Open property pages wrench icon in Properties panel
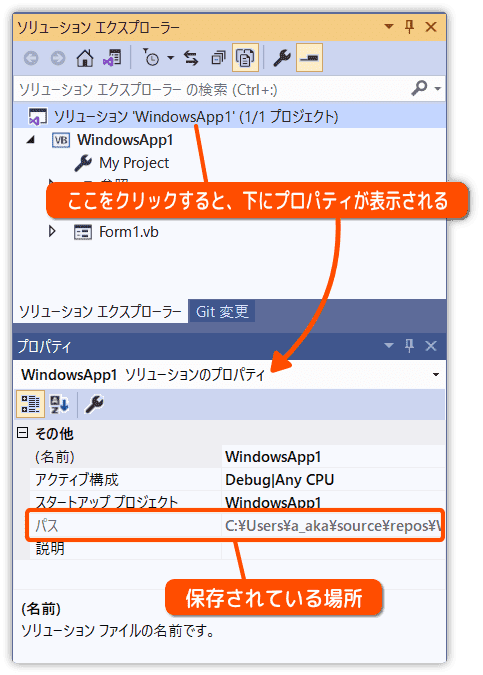483x675 pixels. [x=93, y=404]
